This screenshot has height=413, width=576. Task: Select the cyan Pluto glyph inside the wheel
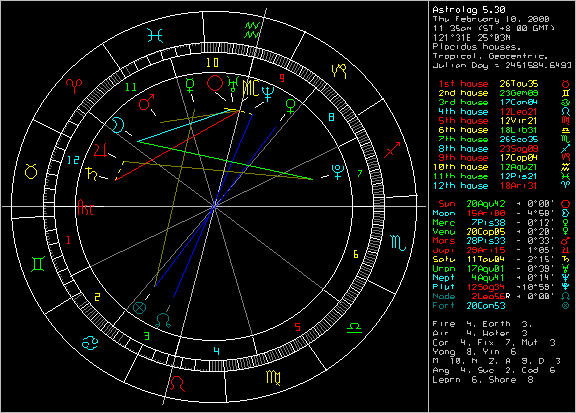click(x=338, y=172)
